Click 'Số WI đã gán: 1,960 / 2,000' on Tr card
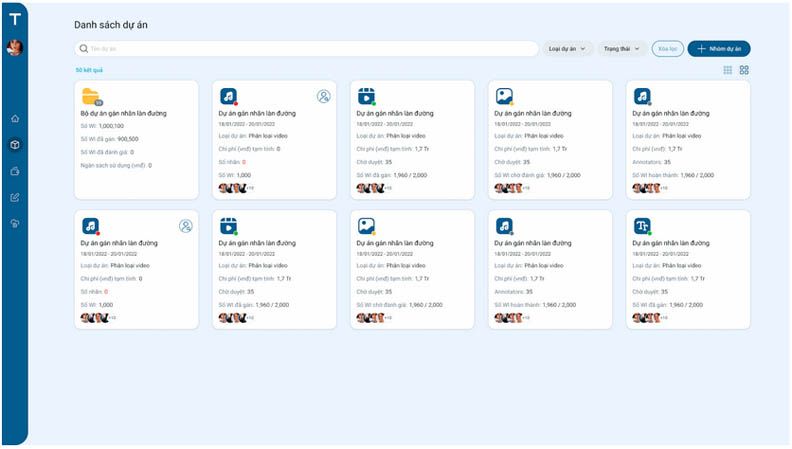Viewport: 792px width, 449px height. pos(668,305)
